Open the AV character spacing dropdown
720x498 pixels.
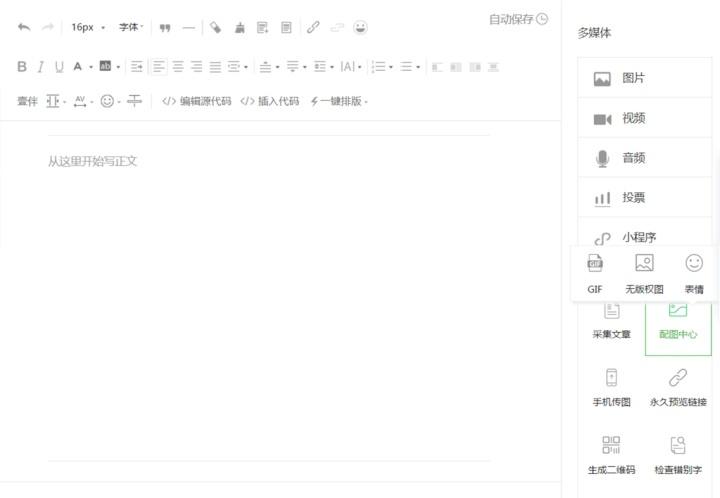pos(83,101)
